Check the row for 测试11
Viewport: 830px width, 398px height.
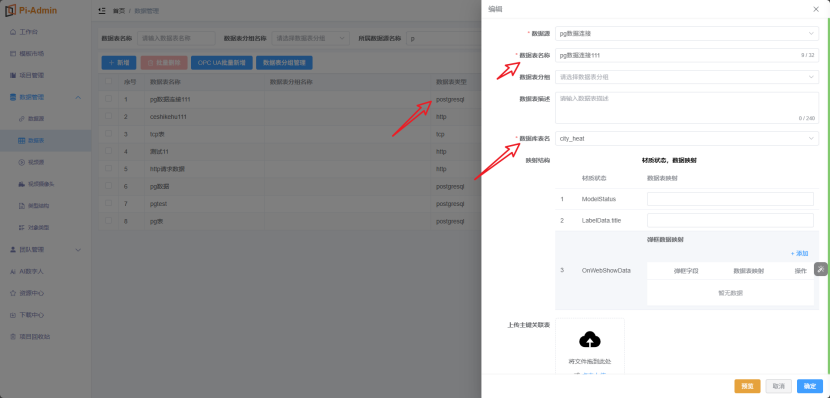pos(109,151)
